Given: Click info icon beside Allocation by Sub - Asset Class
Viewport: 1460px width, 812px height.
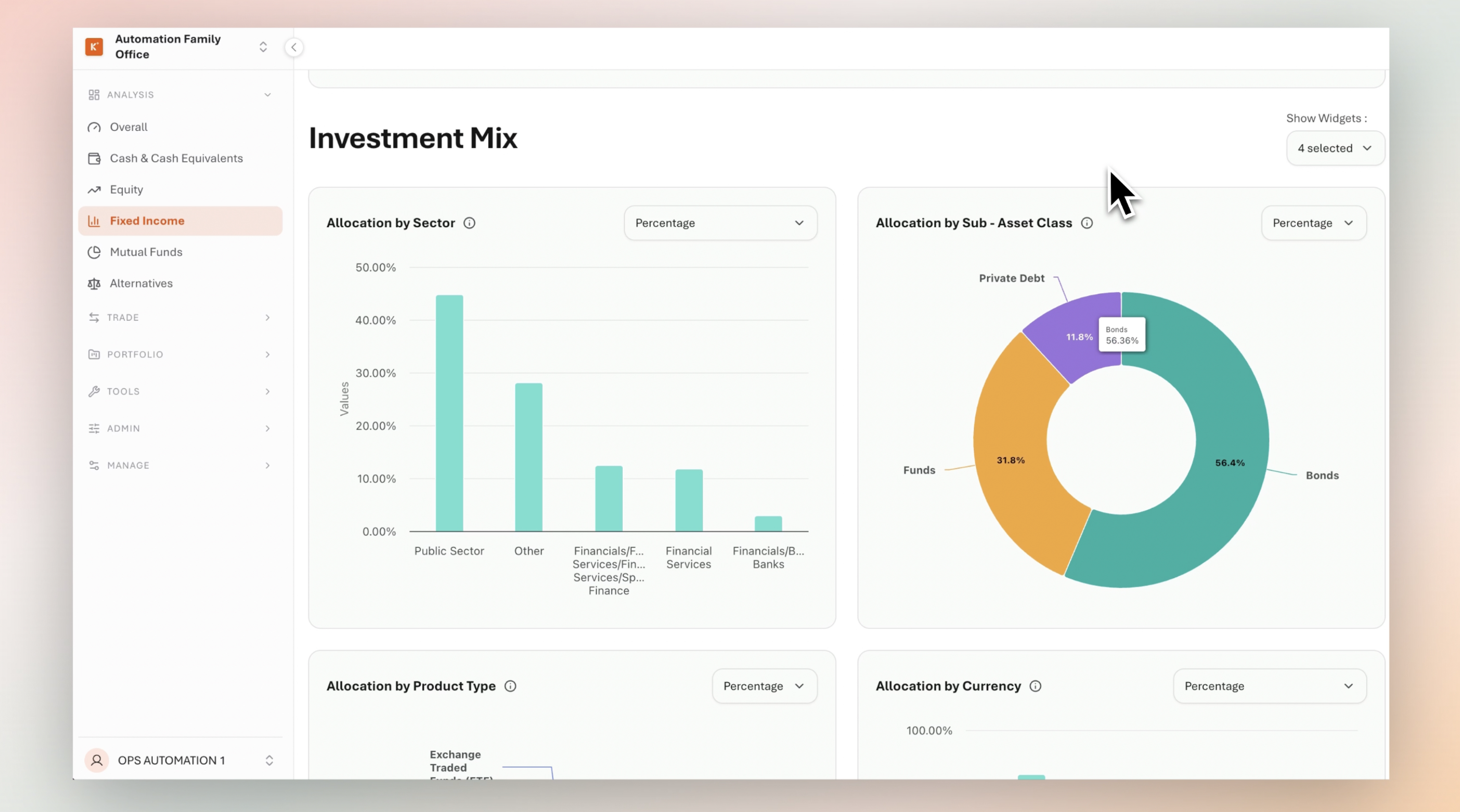Looking at the screenshot, I should tap(1087, 223).
